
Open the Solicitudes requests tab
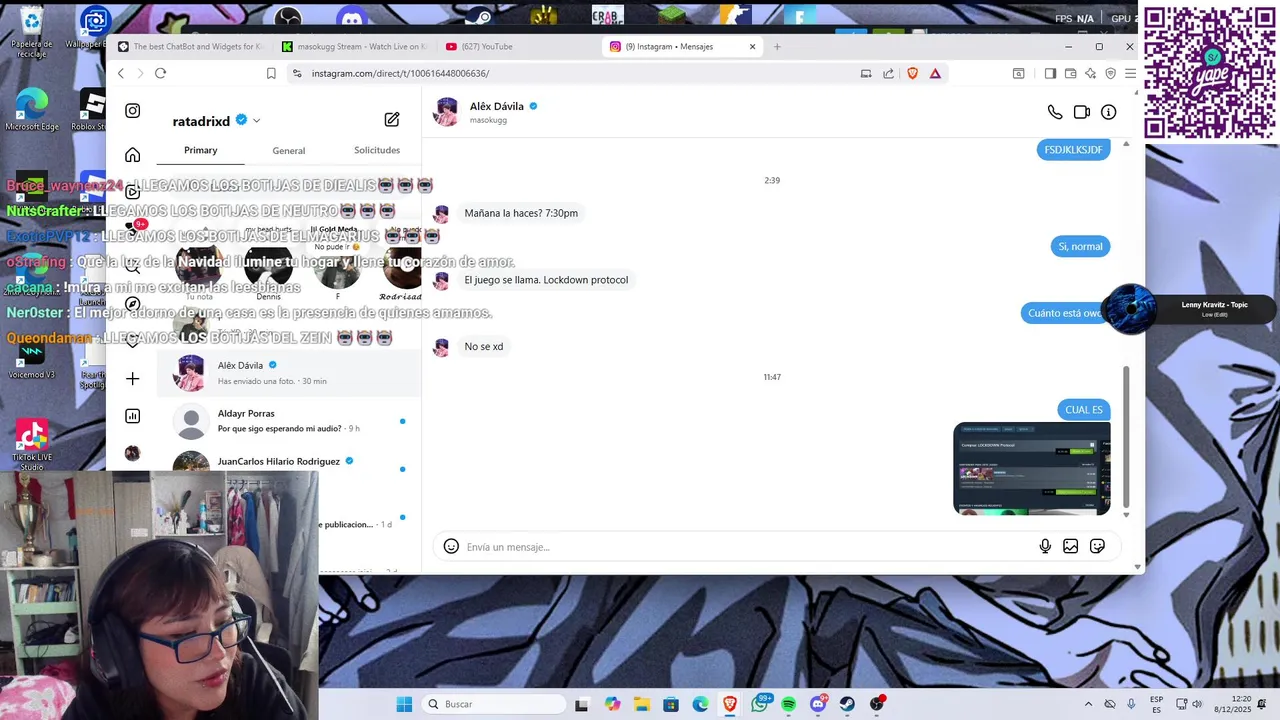(x=377, y=150)
